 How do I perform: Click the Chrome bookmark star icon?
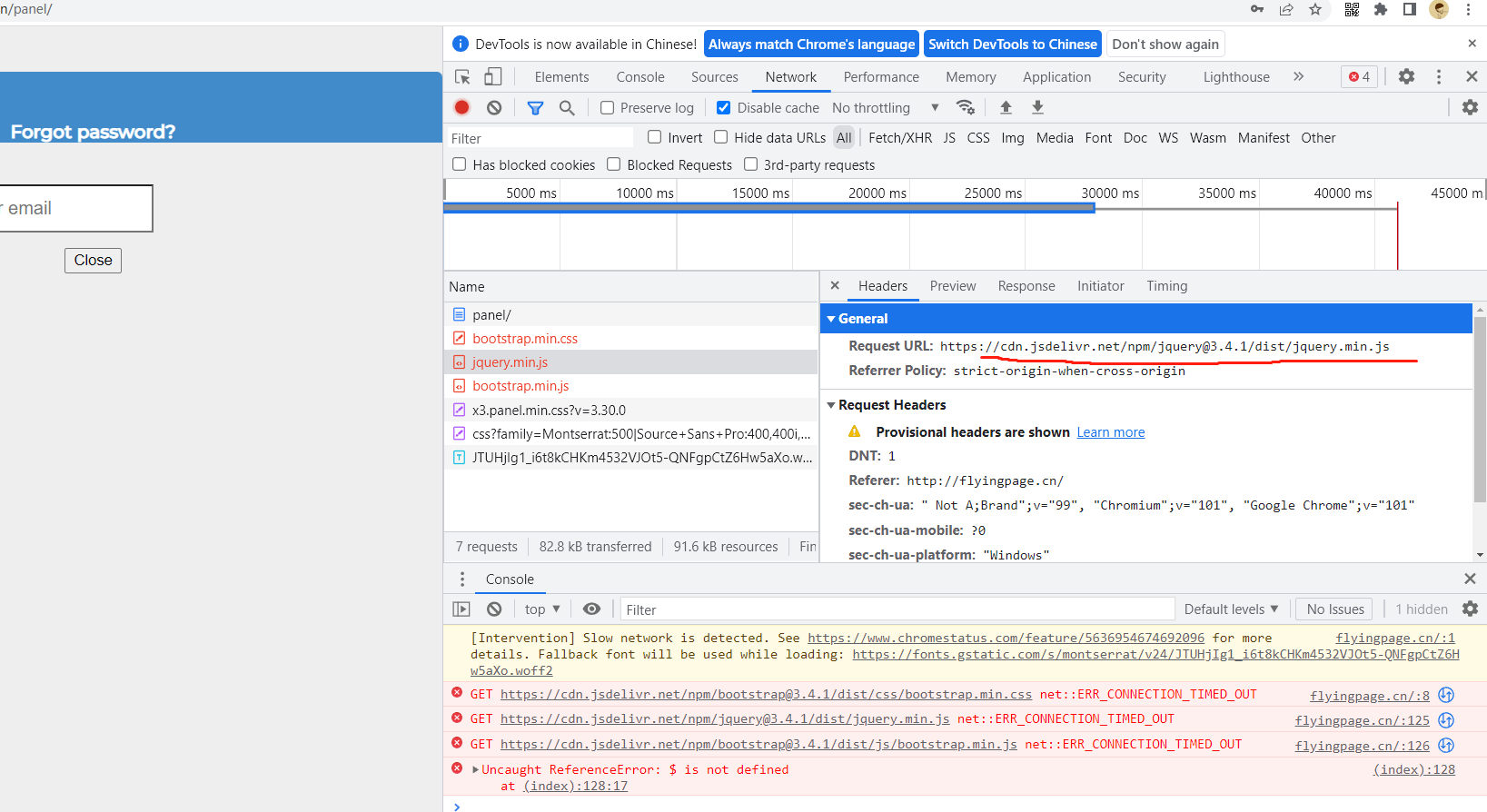click(1315, 9)
